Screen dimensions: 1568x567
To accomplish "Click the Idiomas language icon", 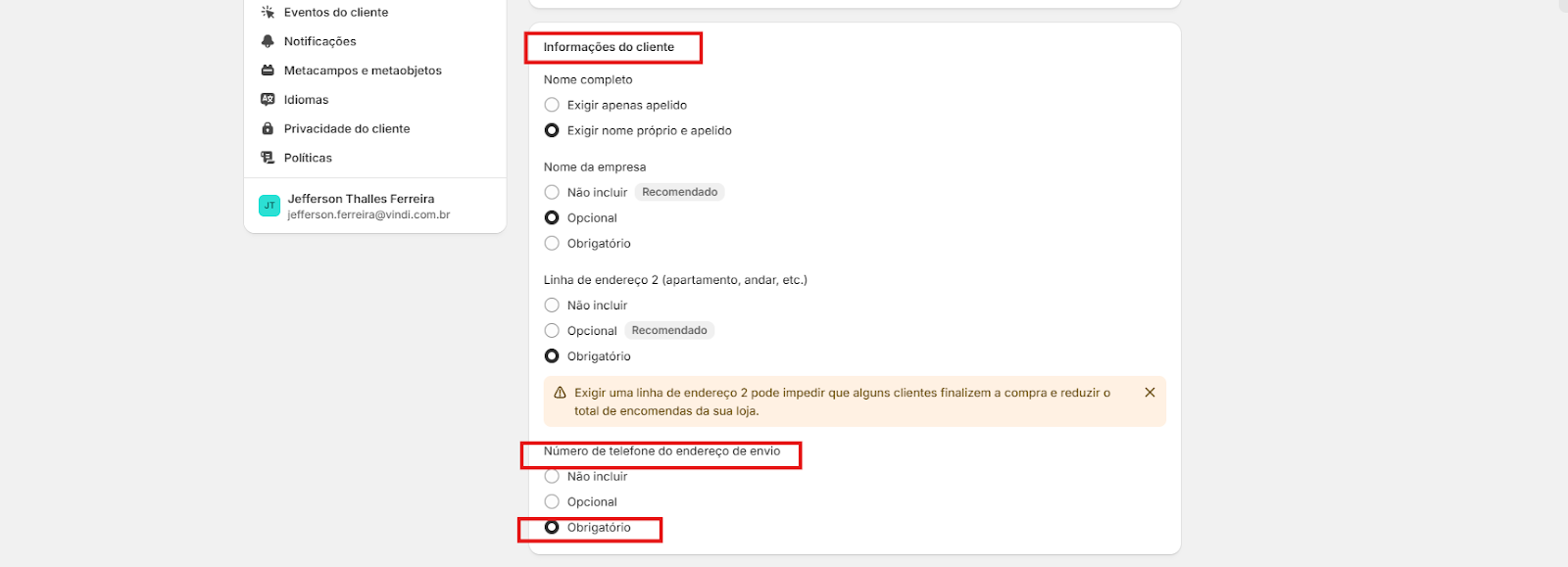I will coord(268,100).
